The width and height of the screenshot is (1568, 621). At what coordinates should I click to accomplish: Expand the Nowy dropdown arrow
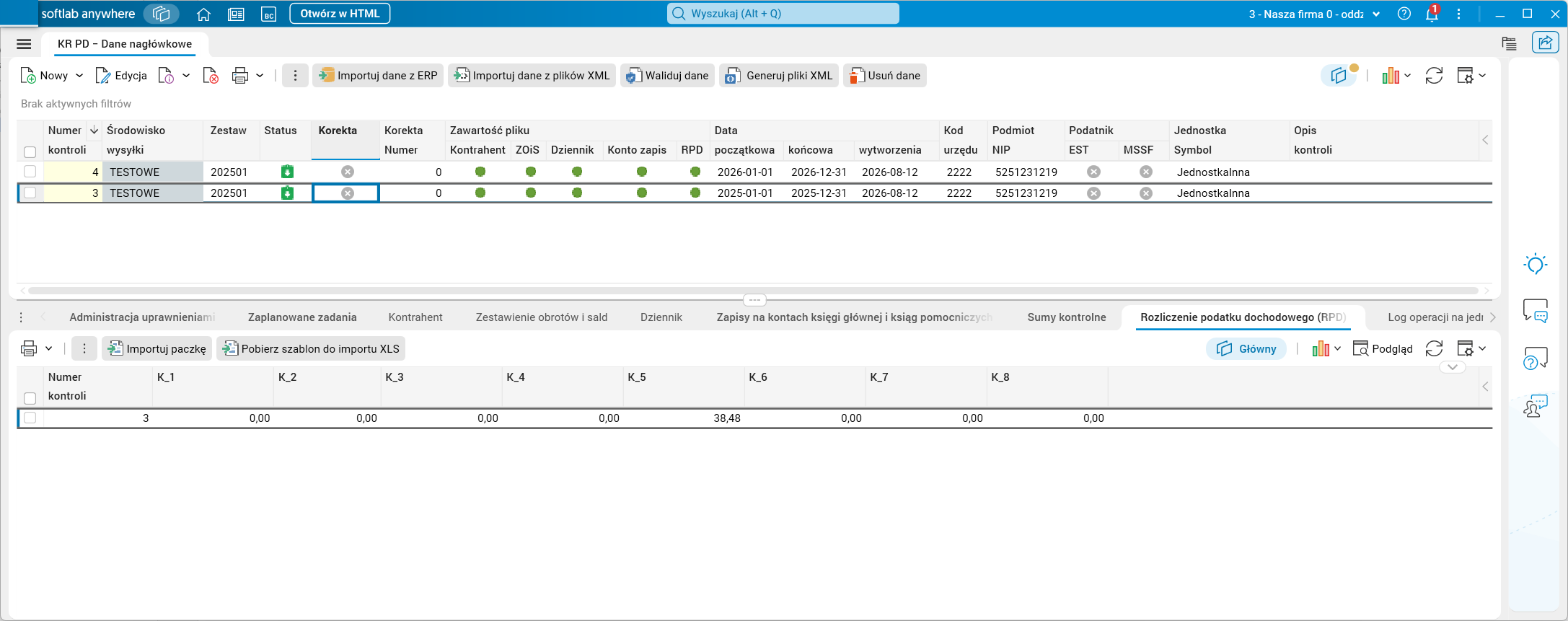point(79,76)
